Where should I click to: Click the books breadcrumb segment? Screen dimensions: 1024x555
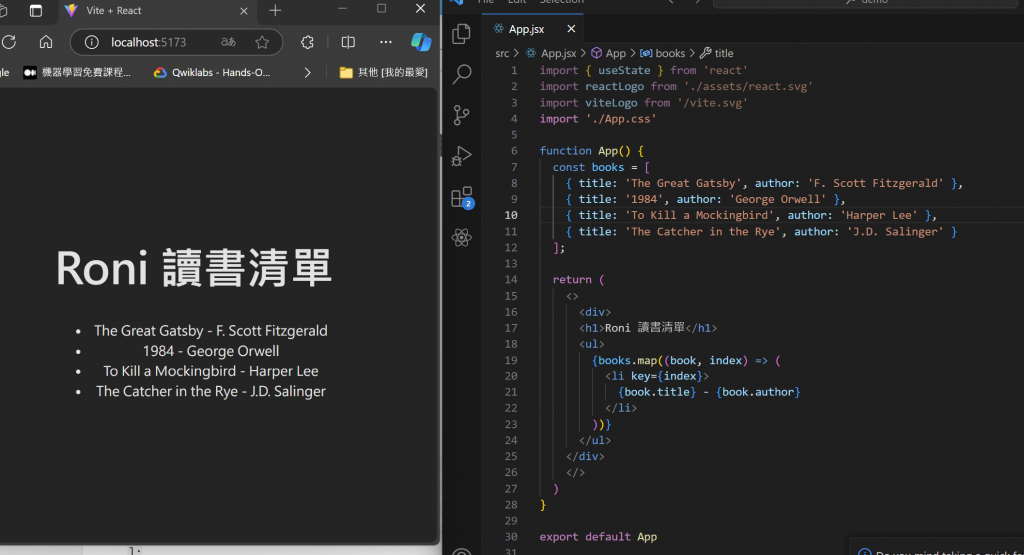coord(663,54)
